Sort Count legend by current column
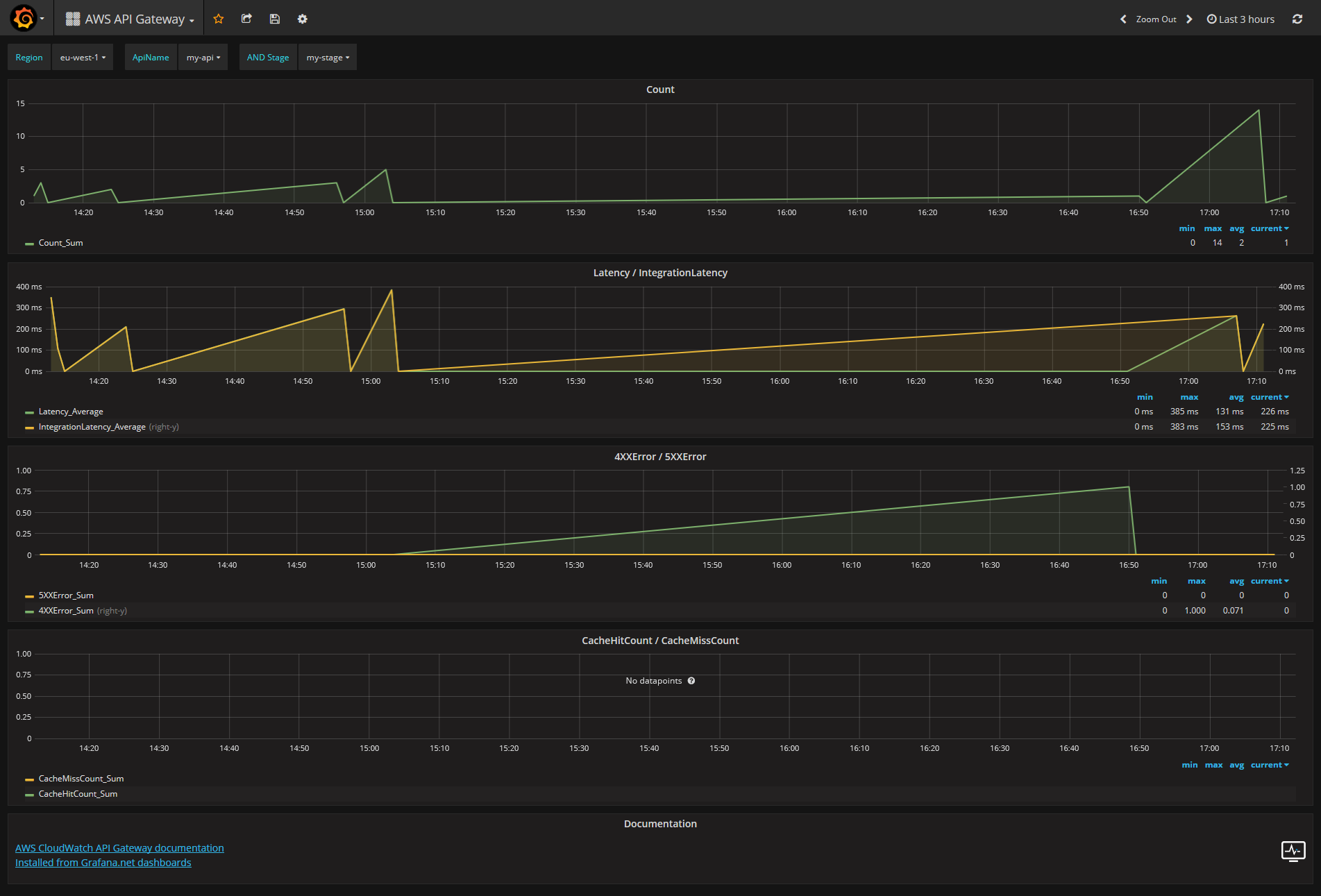Image resolution: width=1321 pixels, height=896 pixels. (1270, 228)
